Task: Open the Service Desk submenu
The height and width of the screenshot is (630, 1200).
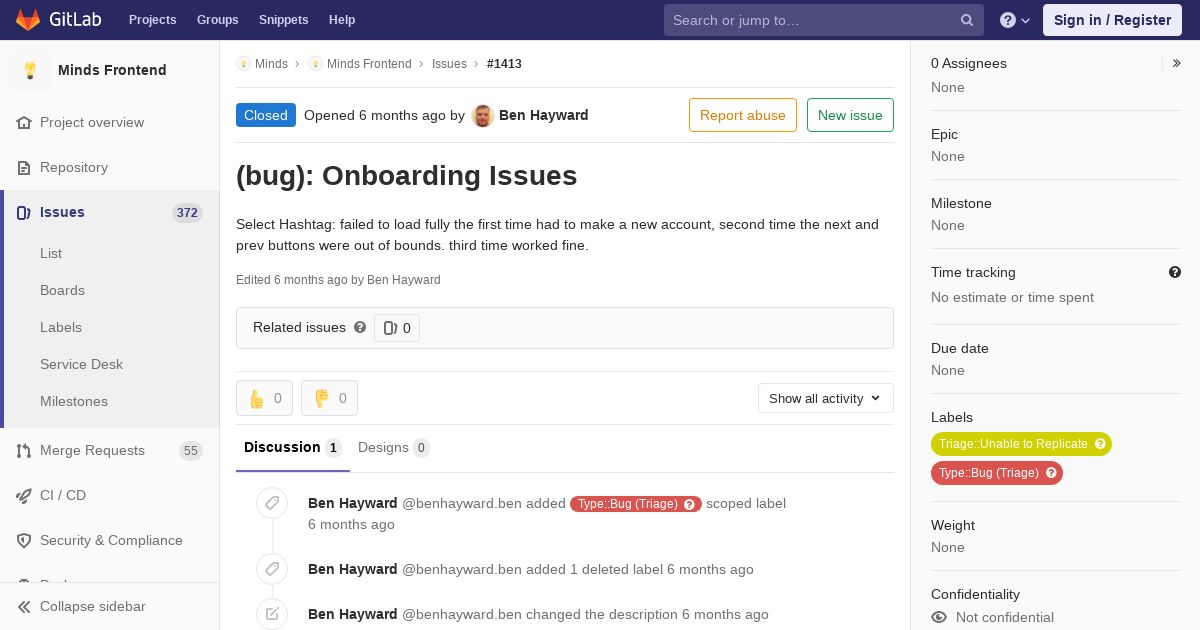Action: [x=81, y=364]
